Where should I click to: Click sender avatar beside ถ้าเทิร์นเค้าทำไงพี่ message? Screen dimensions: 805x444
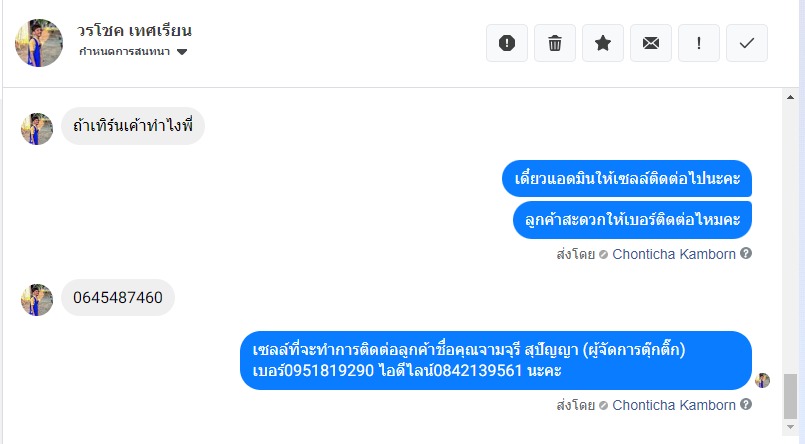pyautogui.click(x=37, y=128)
